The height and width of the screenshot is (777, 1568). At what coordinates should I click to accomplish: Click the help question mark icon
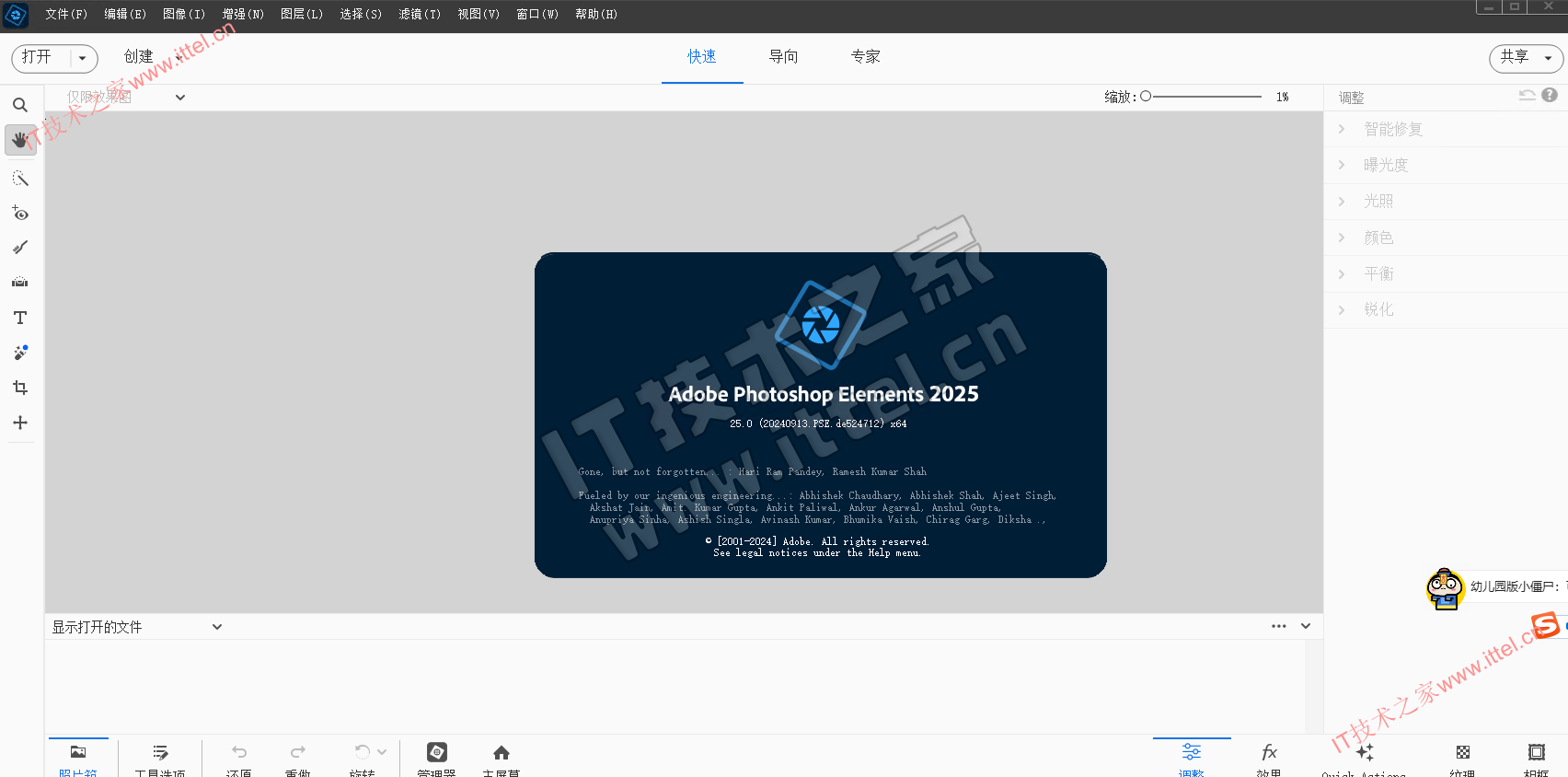(1550, 95)
